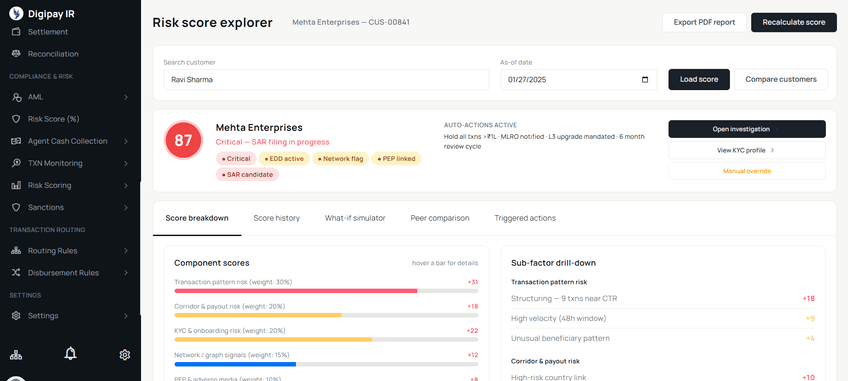Image resolution: width=848 pixels, height=381 pixels.
Task: Click 'High-risk country link' row
Action: (662, 377)
